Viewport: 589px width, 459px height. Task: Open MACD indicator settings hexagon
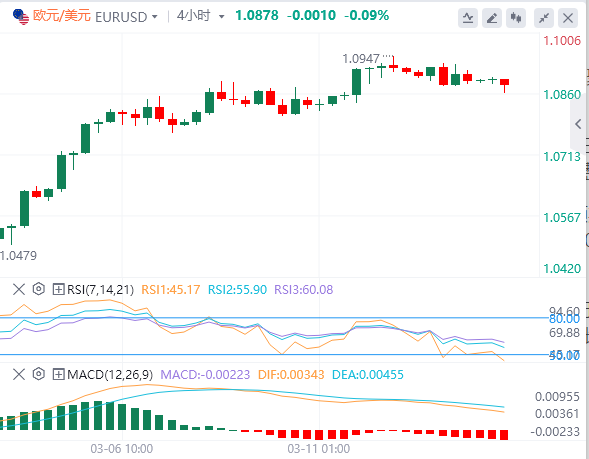39,374
